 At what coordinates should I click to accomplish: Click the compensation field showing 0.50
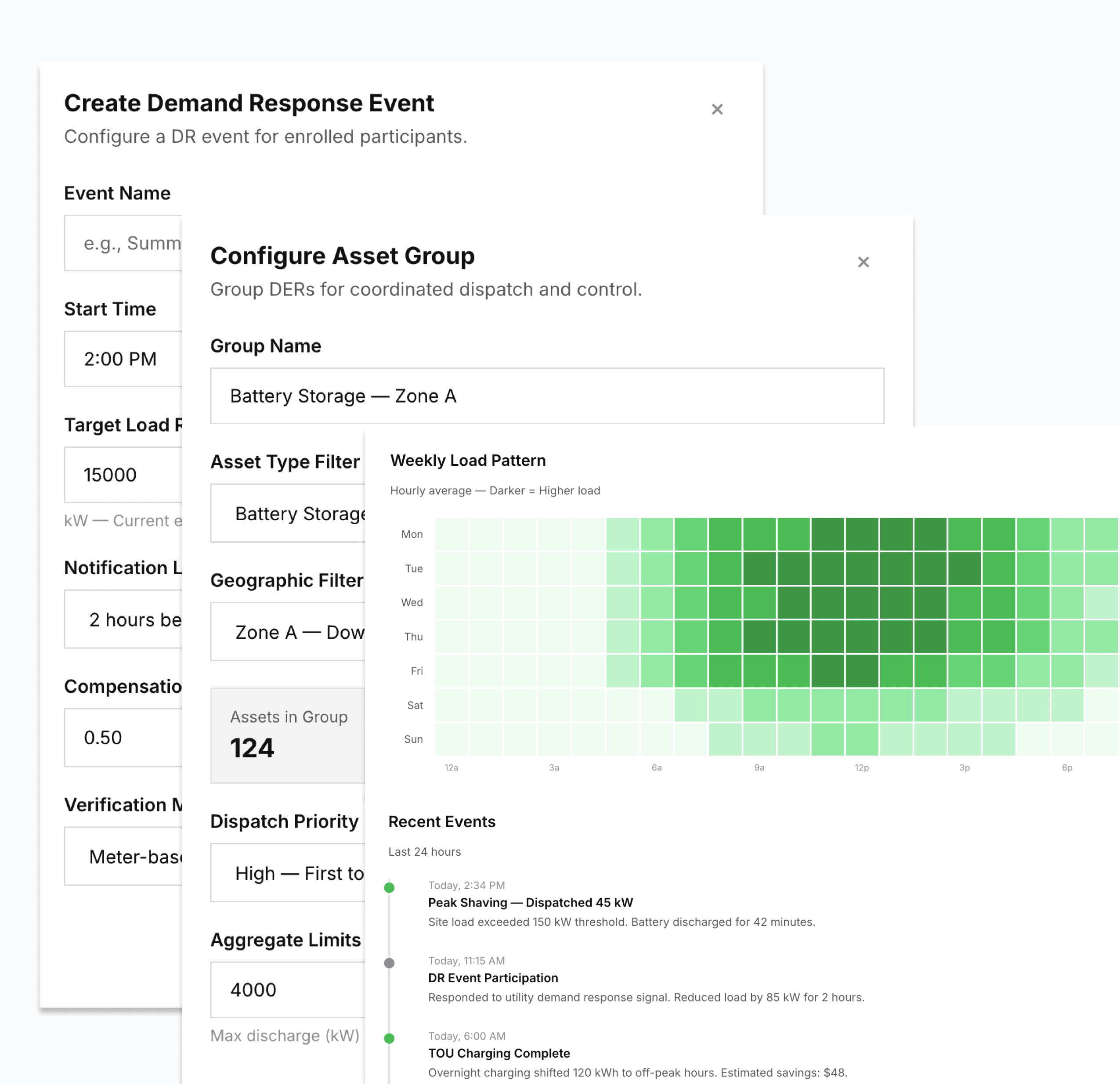[123, 737]
